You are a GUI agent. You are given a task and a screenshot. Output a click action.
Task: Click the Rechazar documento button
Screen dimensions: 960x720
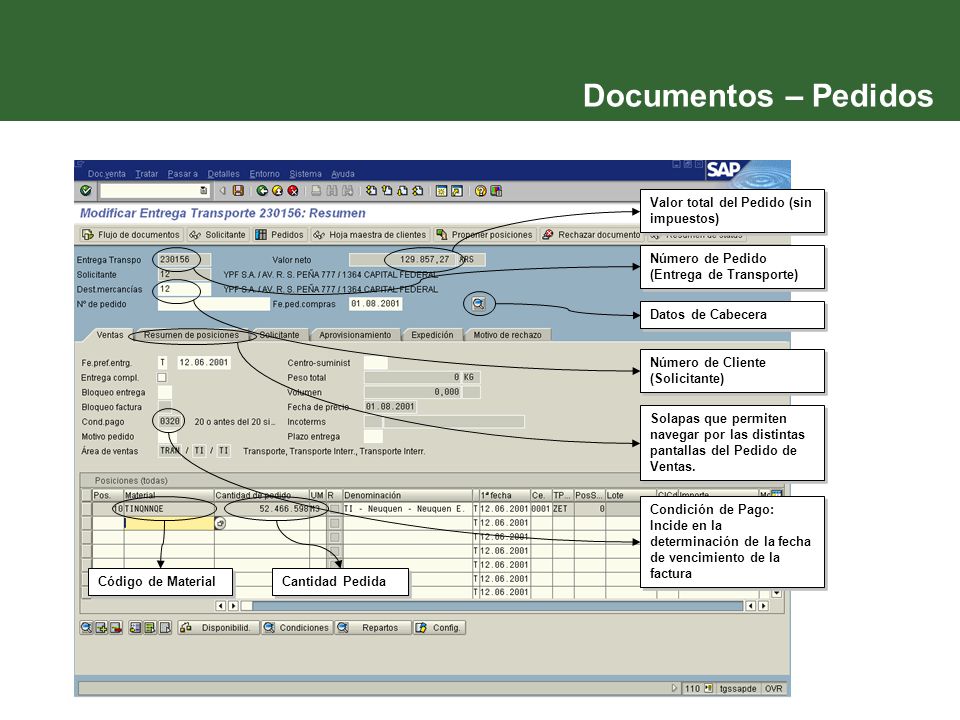[591, 234]
